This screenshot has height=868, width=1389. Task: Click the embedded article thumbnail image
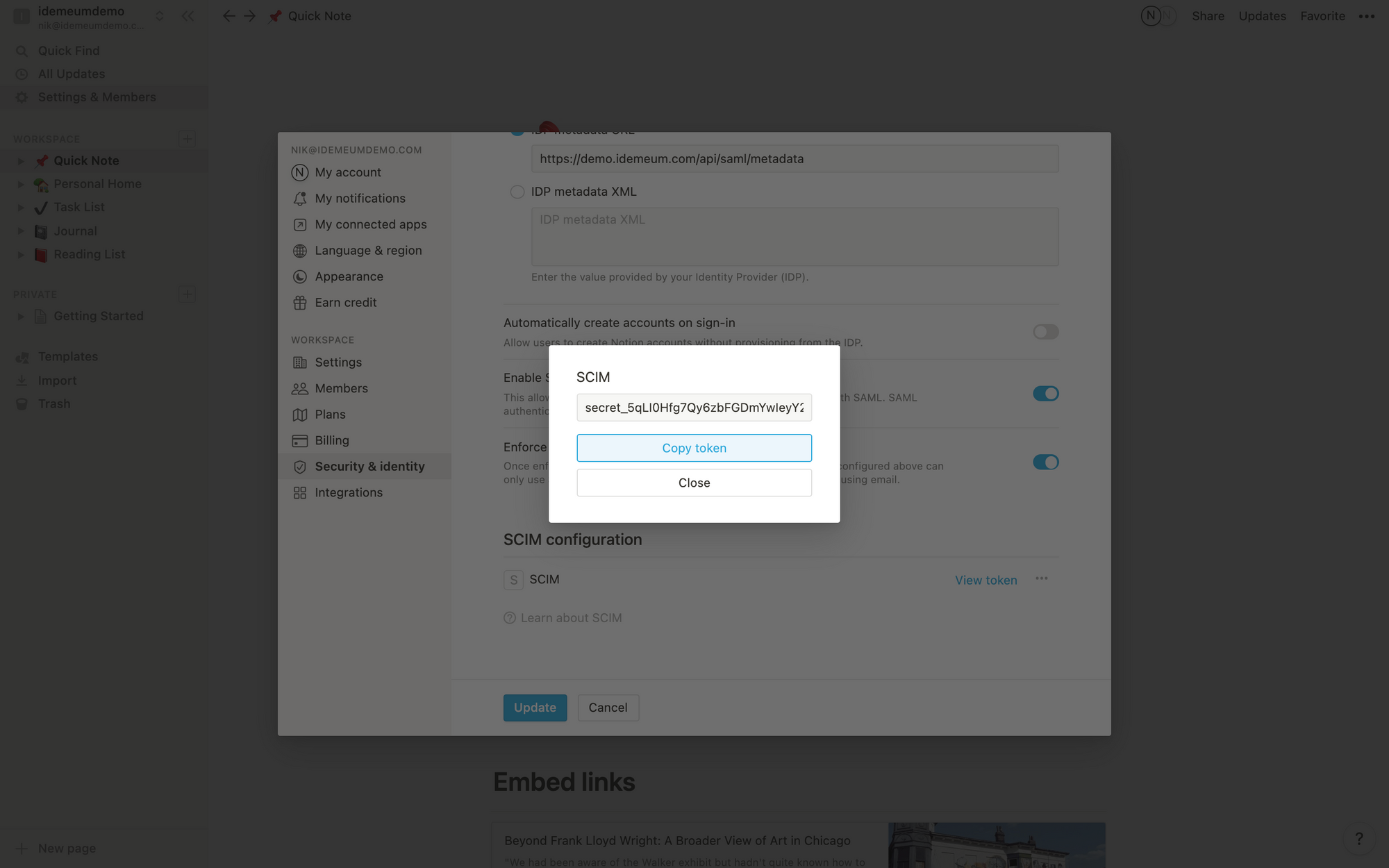(996, 845)
